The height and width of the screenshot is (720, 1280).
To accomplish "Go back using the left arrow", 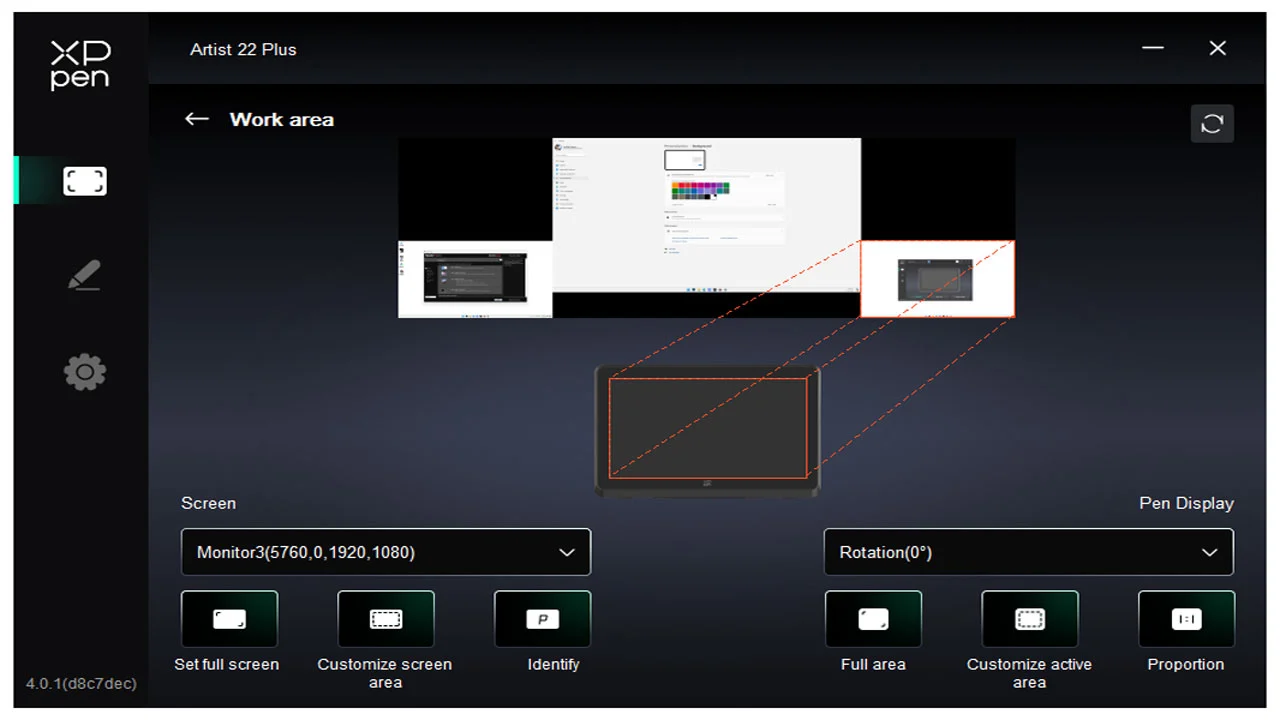I will pos(196,119).
